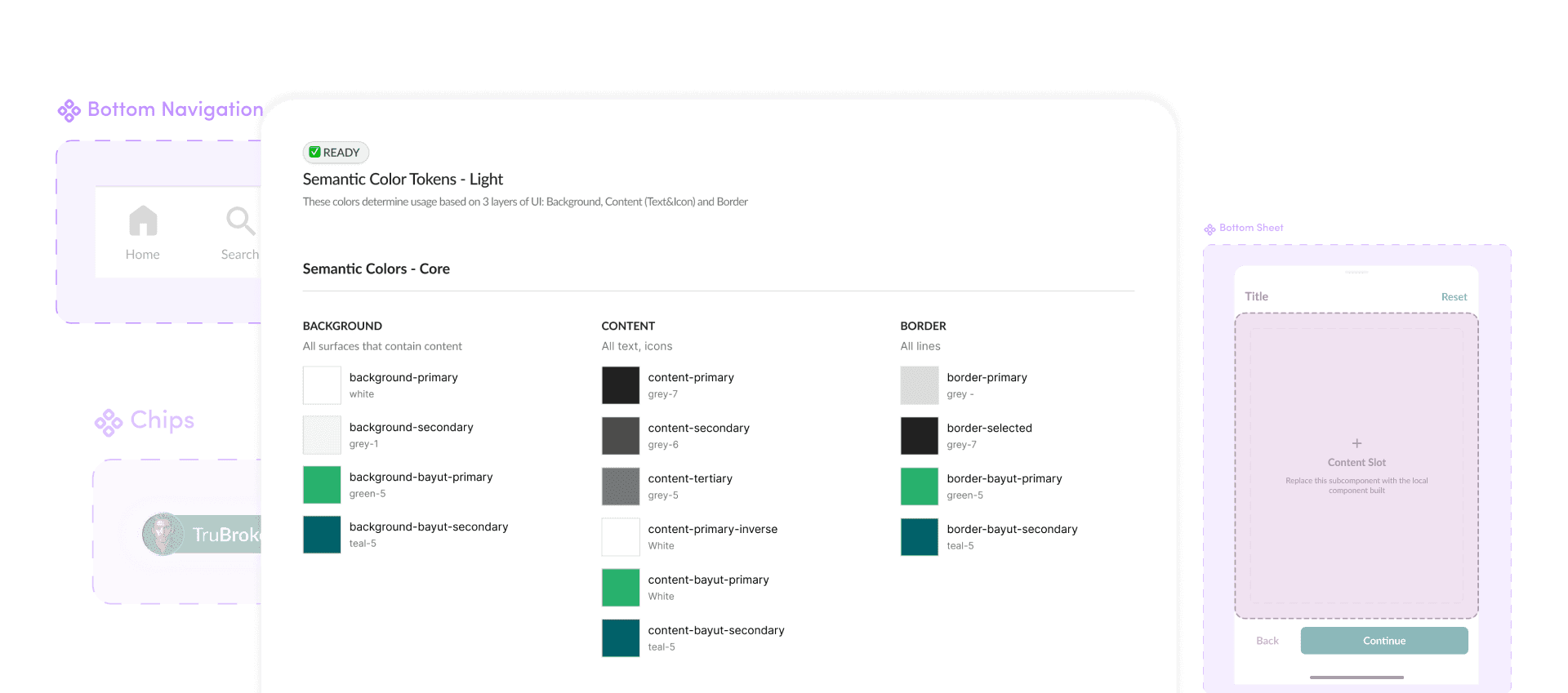Image resolution: width=1568 pixels, height=693 pixels.
Task: Select the background-bayut-primary green swatch
Action: 322,485
